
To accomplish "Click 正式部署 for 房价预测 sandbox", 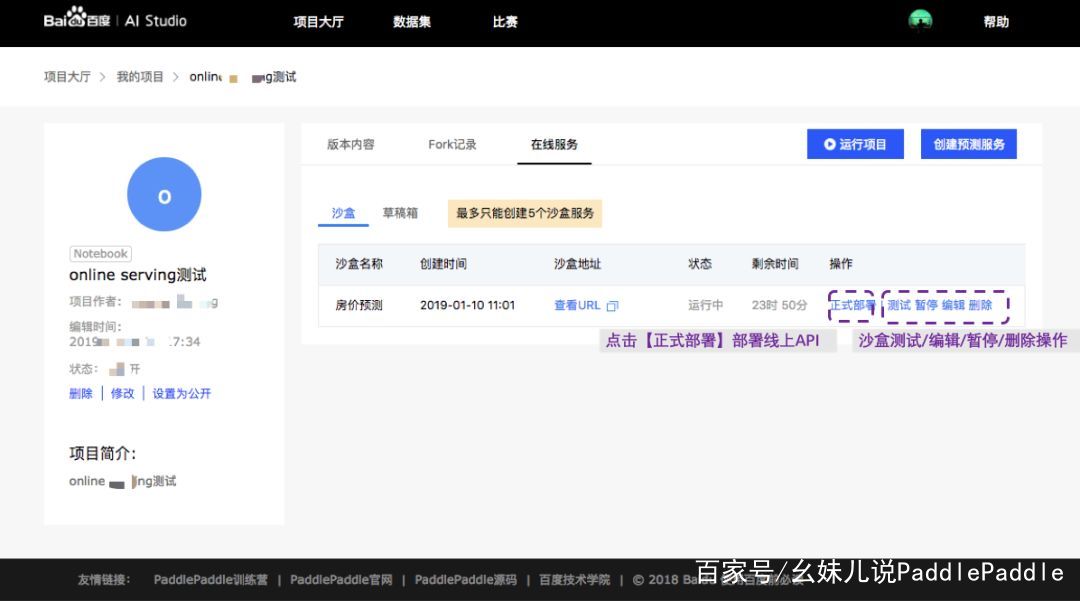I will (x=852, y=305).
